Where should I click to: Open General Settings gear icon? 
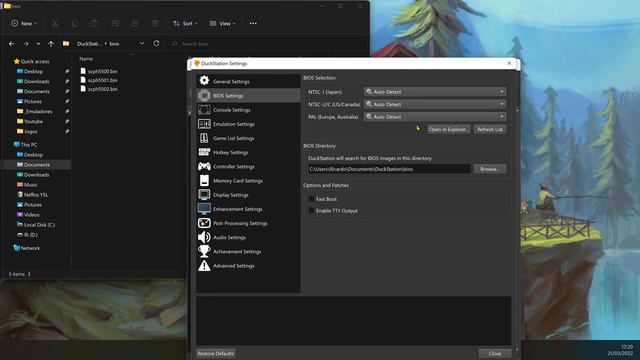(204, 81)
